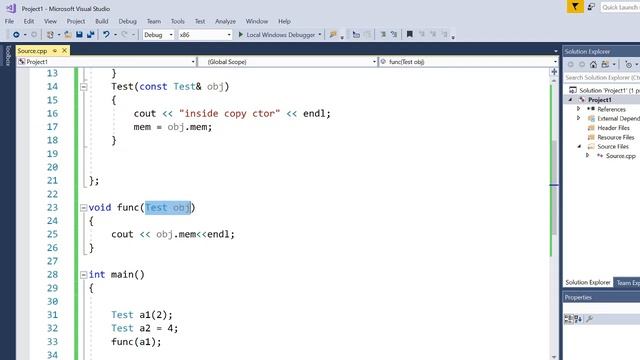Image resolution: width=640 pixels, height=360 pixels.
Task: Open the Project menu
Action: pyautogui.click(x=76, y=21)
